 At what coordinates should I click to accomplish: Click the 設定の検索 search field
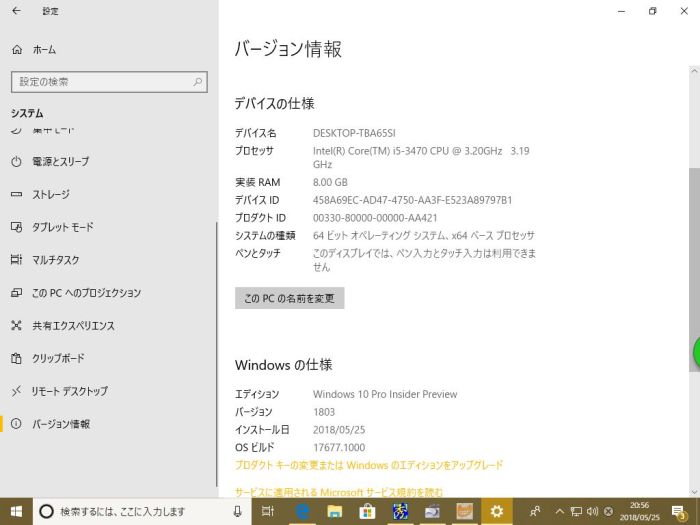point(109,82)
